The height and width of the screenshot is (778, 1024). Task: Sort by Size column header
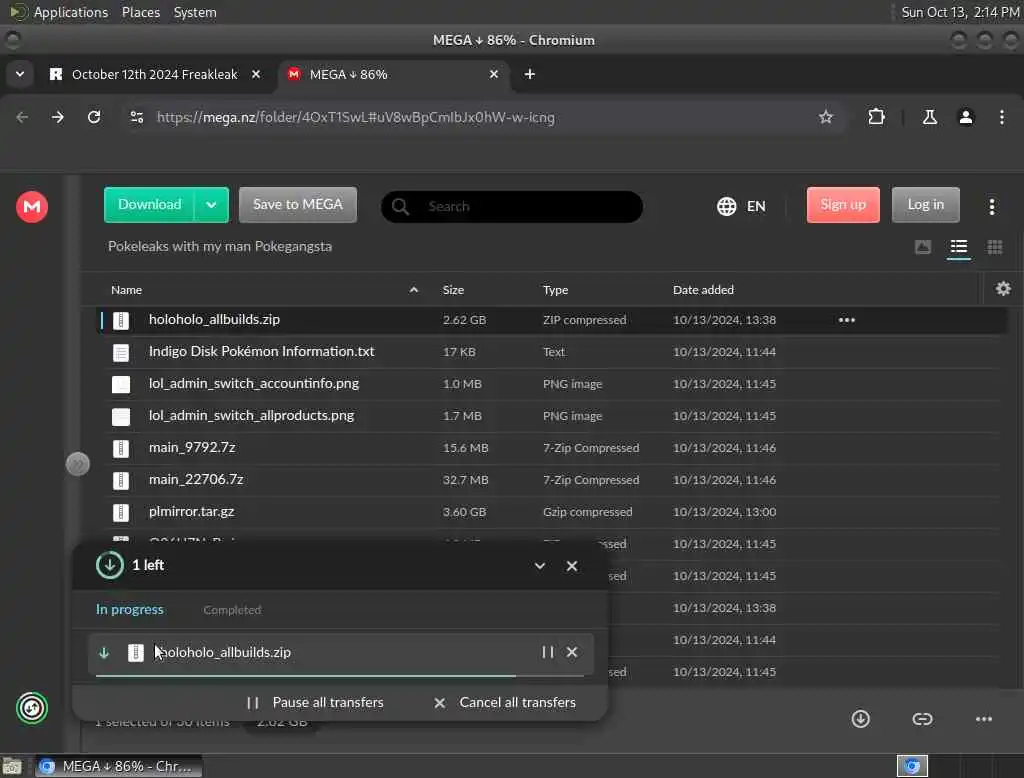(x=453, y=289)
